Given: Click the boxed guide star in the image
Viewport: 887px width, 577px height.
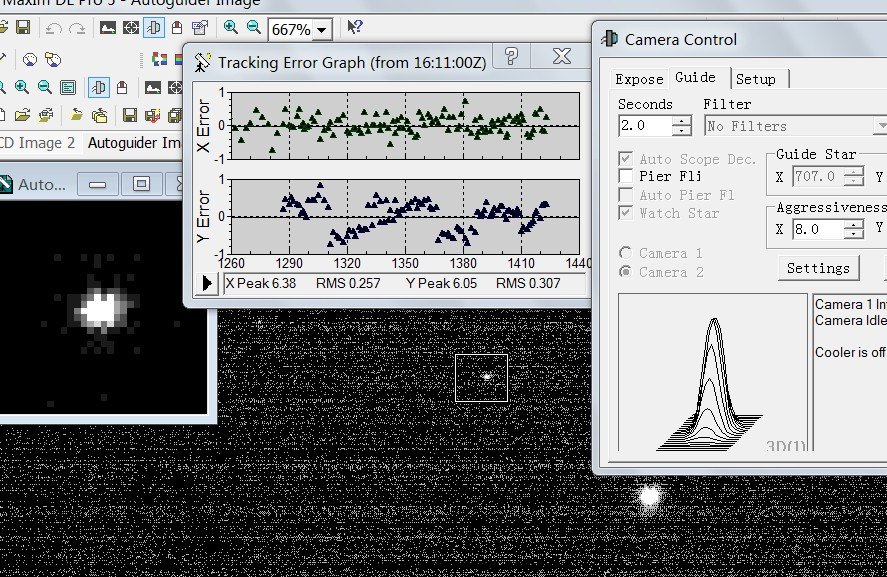Looking at the screenshot, I should [481, 378].
